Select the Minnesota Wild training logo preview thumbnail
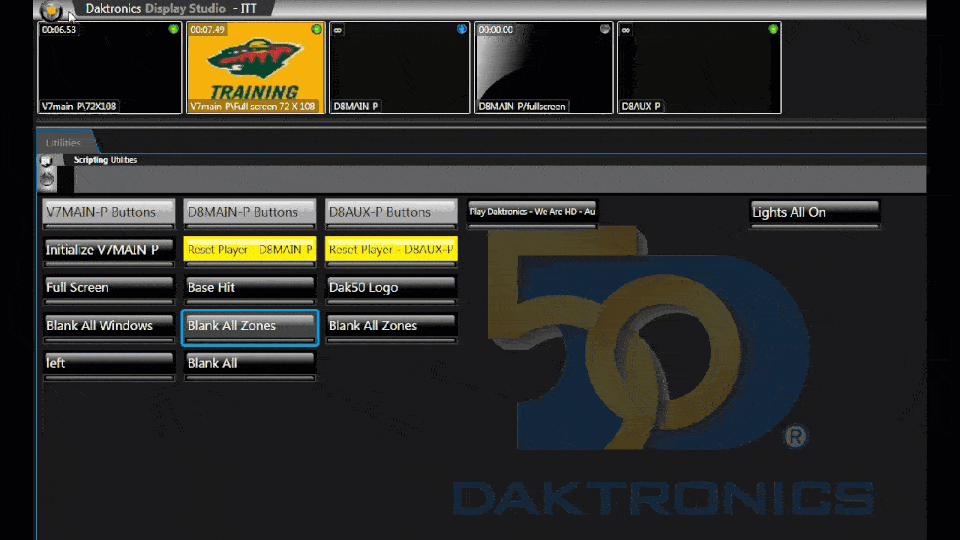The width and height of the screenshot is (960, 540). pos(255,68)
